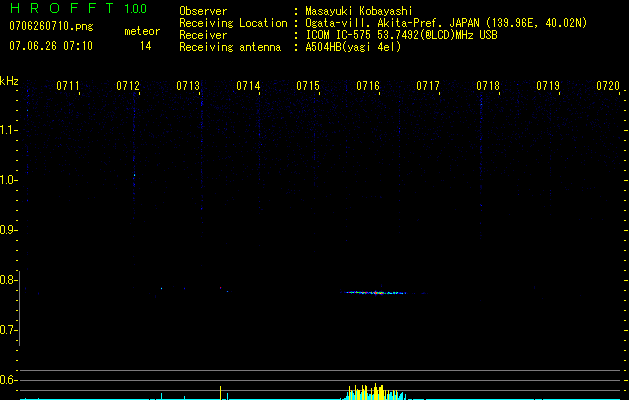Click the 0.8 frequency axis label
This screenshot has height=400, width=629.
[8, 280]
